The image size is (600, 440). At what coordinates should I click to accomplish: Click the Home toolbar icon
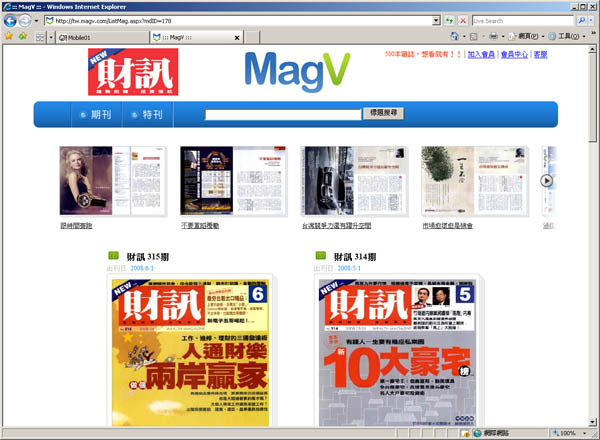(455, 36)
